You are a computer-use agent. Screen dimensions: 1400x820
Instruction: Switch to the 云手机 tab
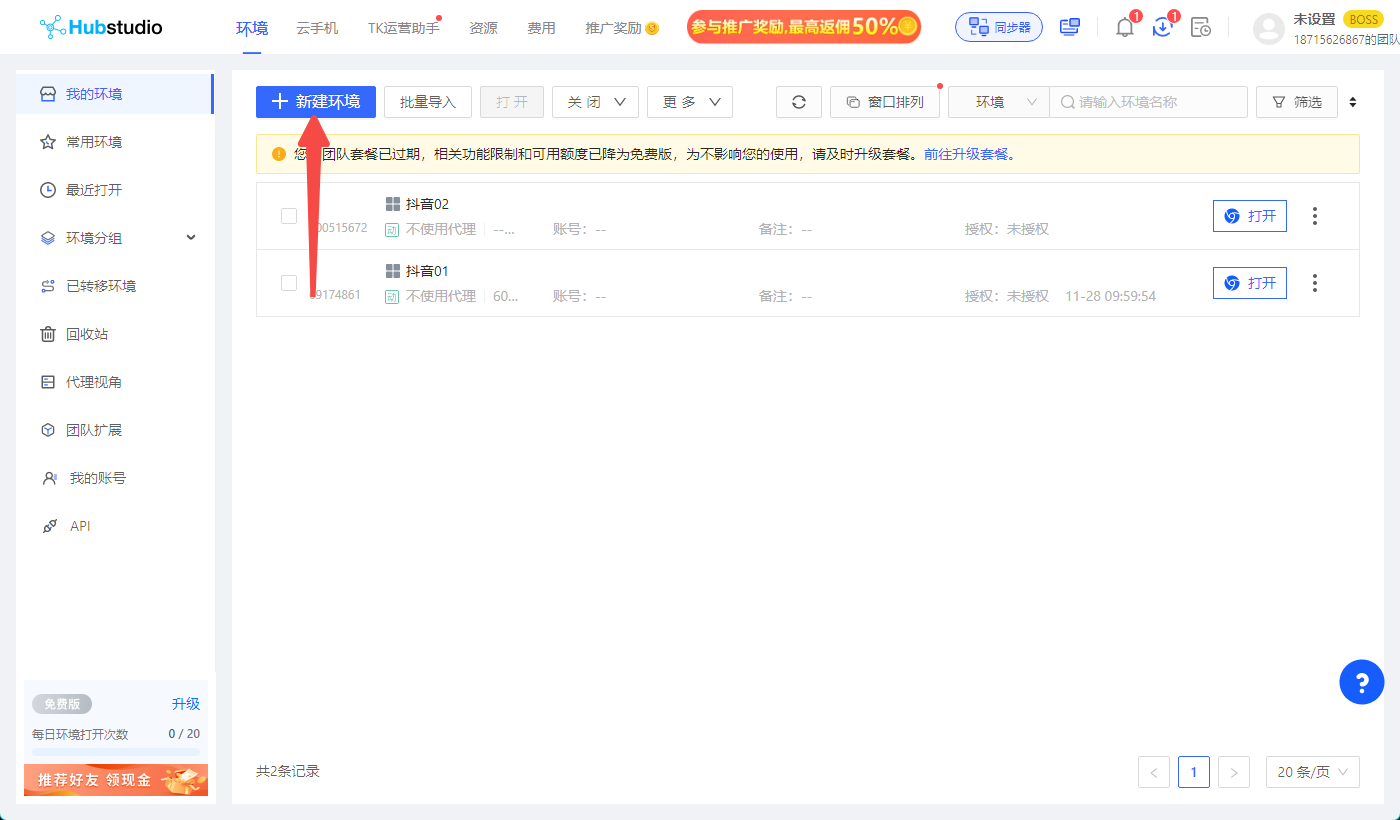pos(317,28)
